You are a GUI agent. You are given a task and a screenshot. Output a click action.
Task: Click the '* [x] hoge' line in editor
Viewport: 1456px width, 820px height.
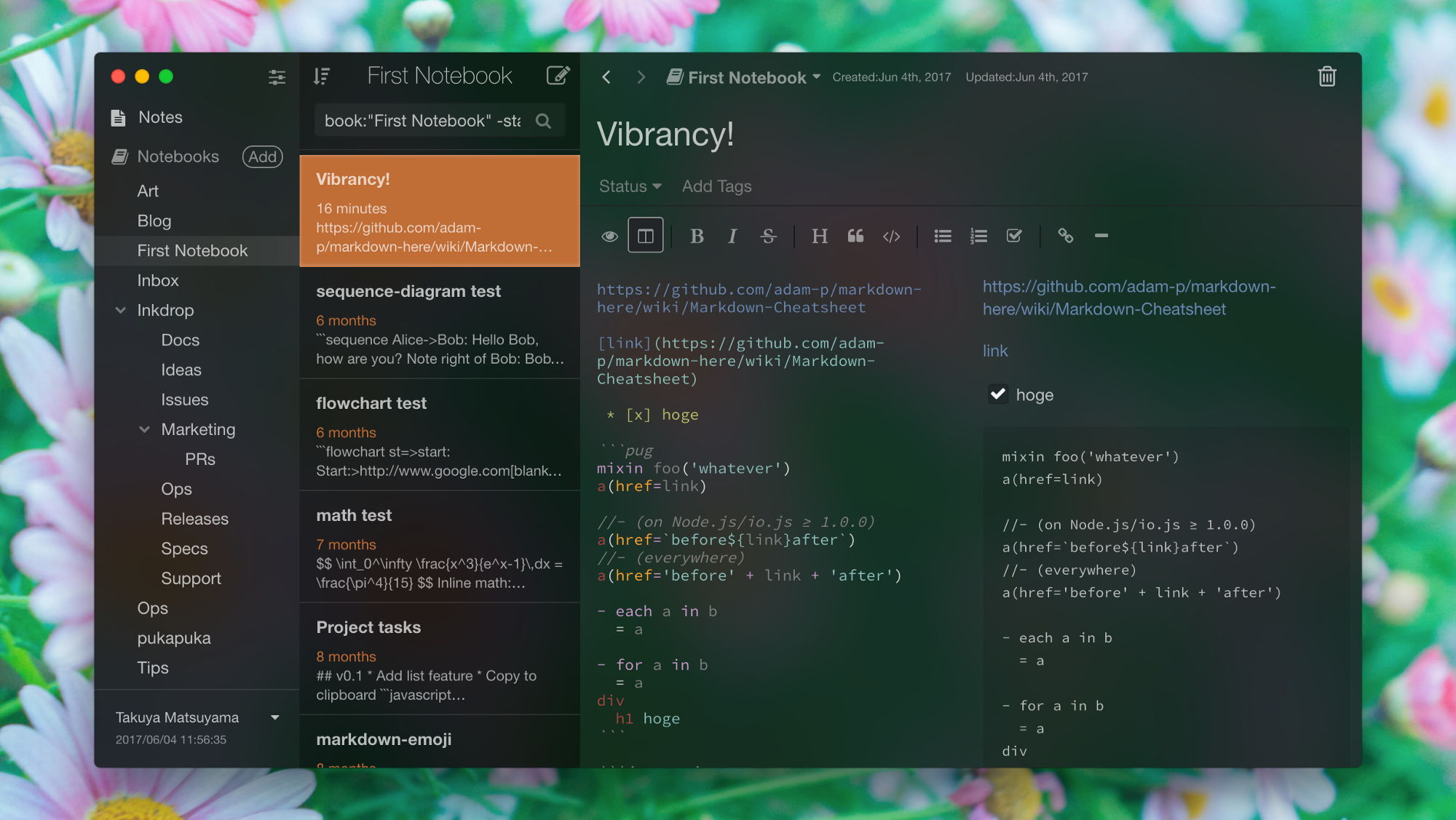pos(652,415)
